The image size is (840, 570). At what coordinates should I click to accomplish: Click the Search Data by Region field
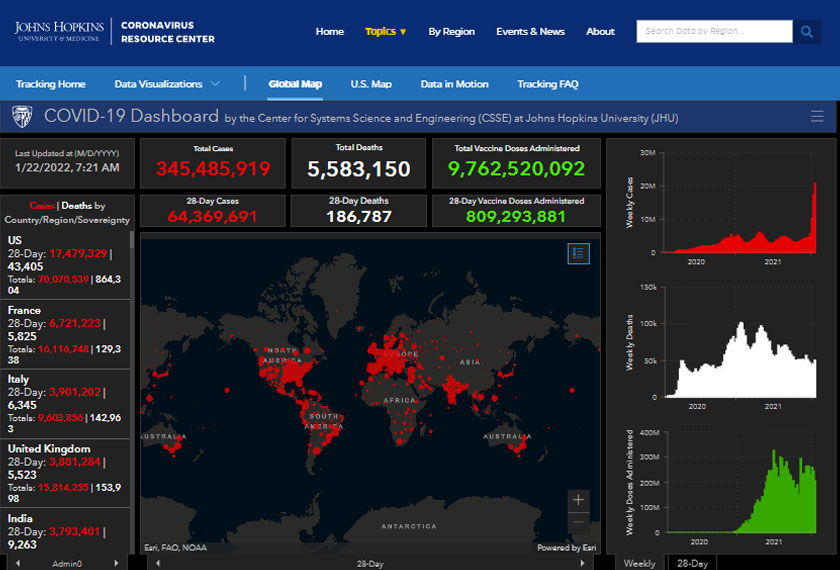714,32
